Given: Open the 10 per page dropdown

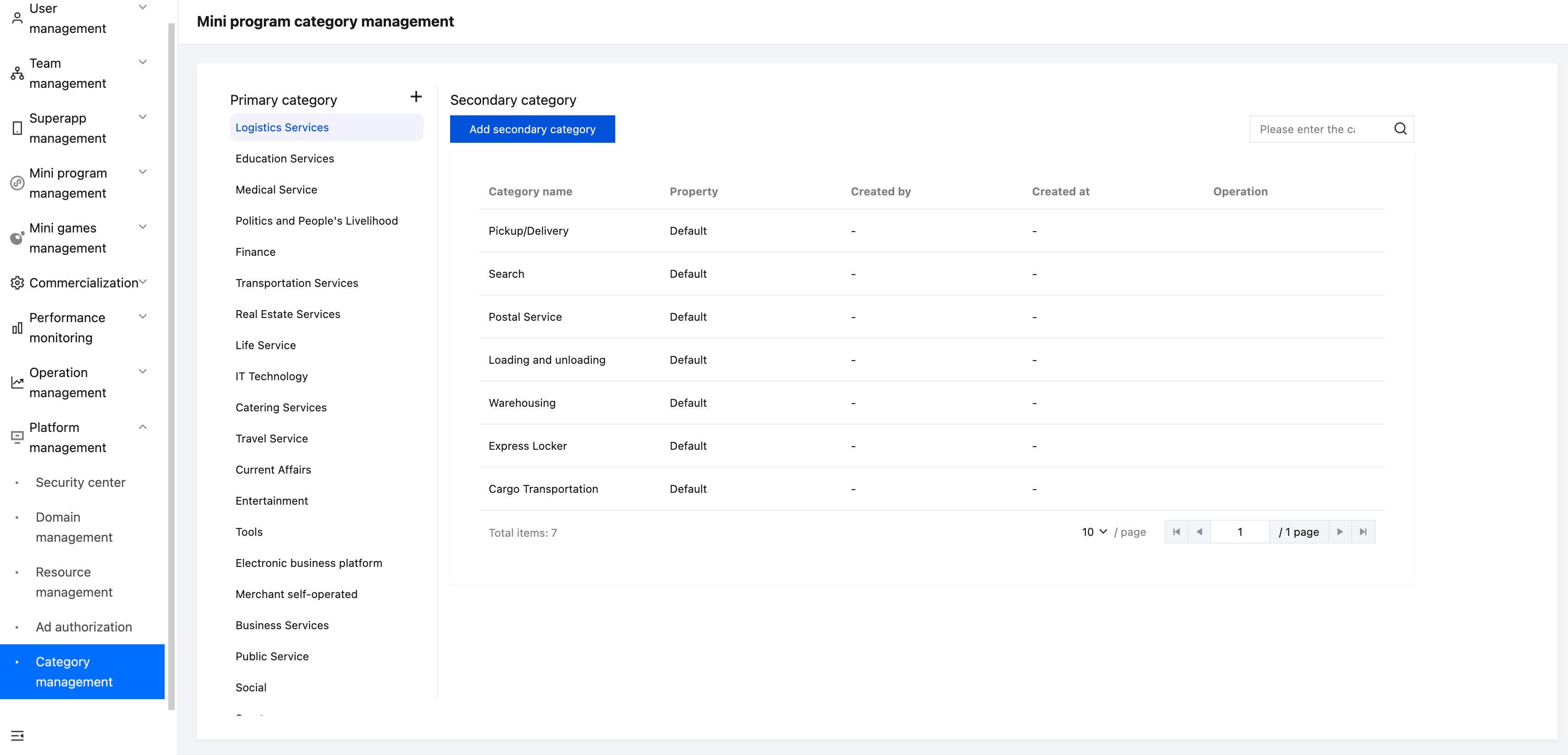Looking at the screenshot, I should coord(1094,532).
